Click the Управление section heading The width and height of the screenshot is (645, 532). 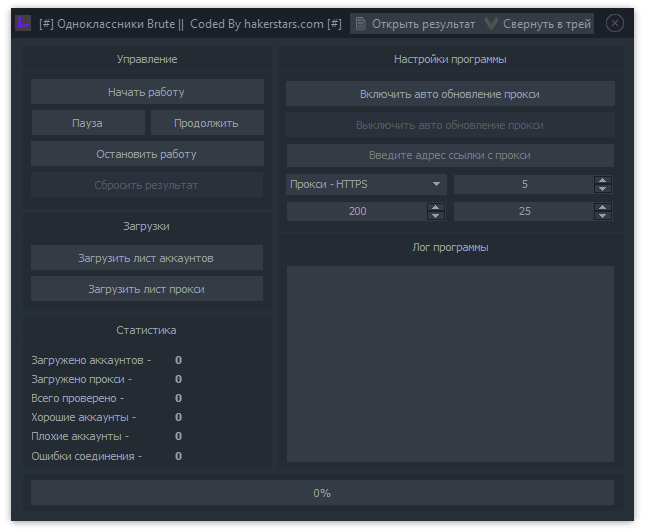pyautogui.click(x=147, y=59)
